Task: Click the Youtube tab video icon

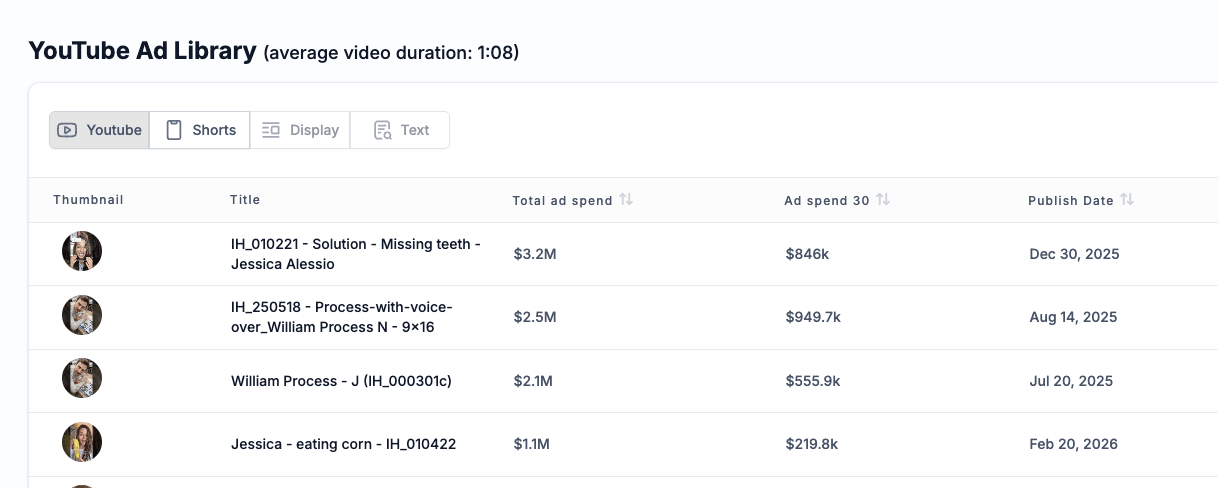Action: (x=67, y=130)
